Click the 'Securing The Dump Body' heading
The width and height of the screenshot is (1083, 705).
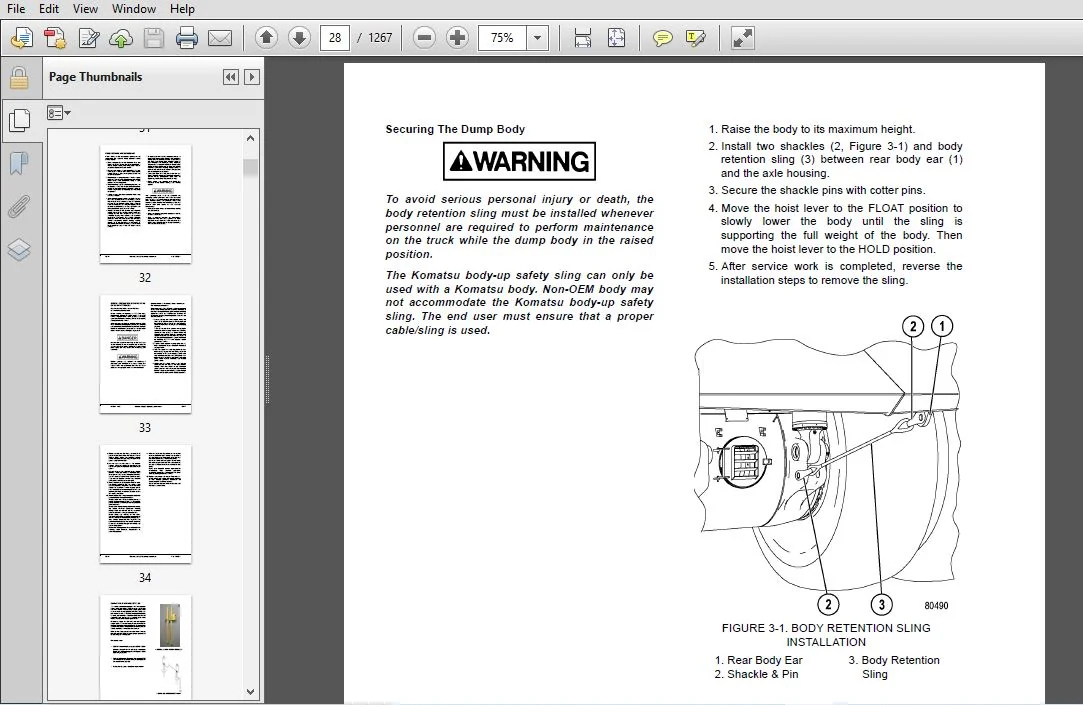tap(455, 129)
